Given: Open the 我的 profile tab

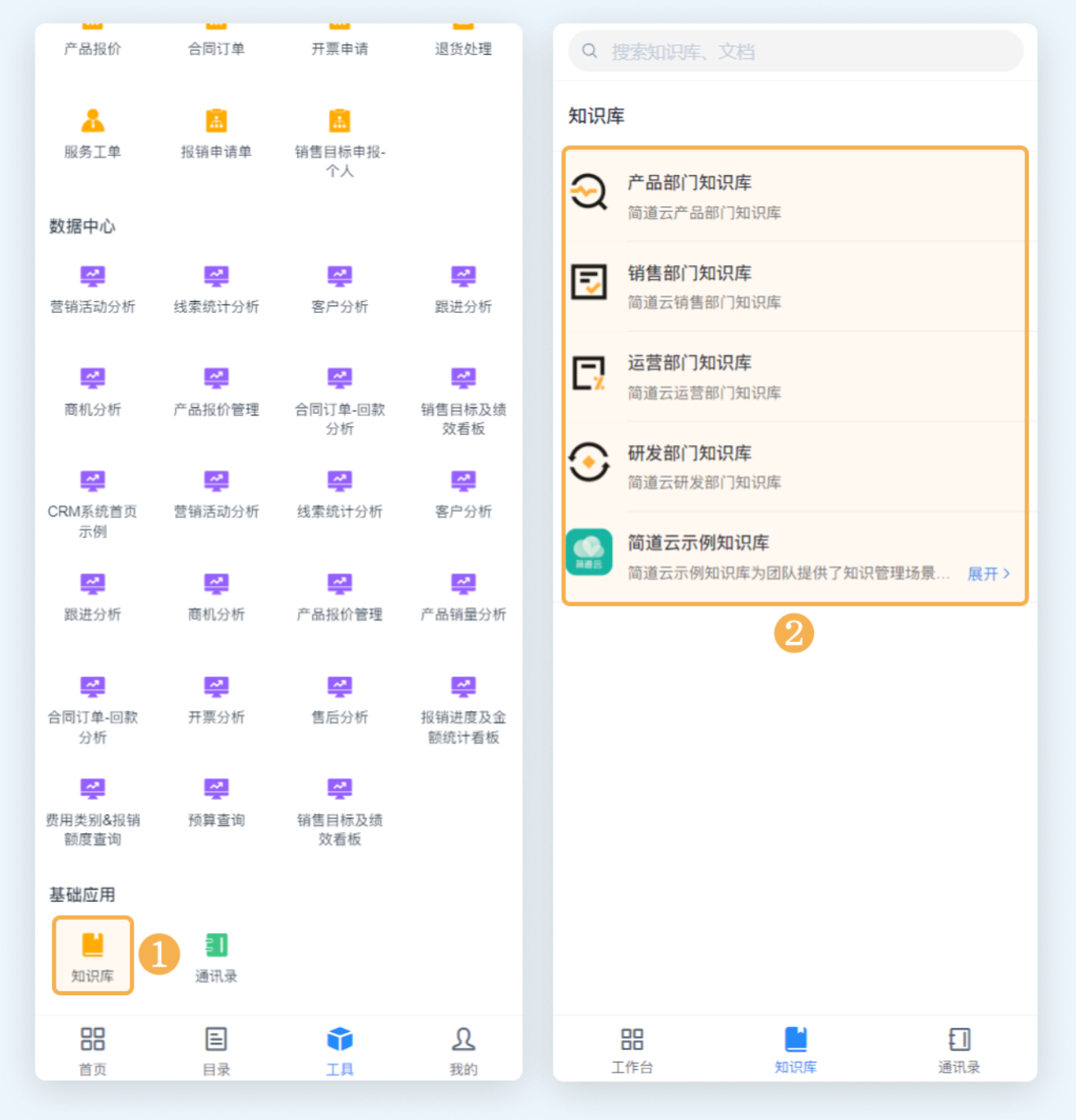Looking at the screenshot, I should pyautogui.click(x=463, y=1050).
